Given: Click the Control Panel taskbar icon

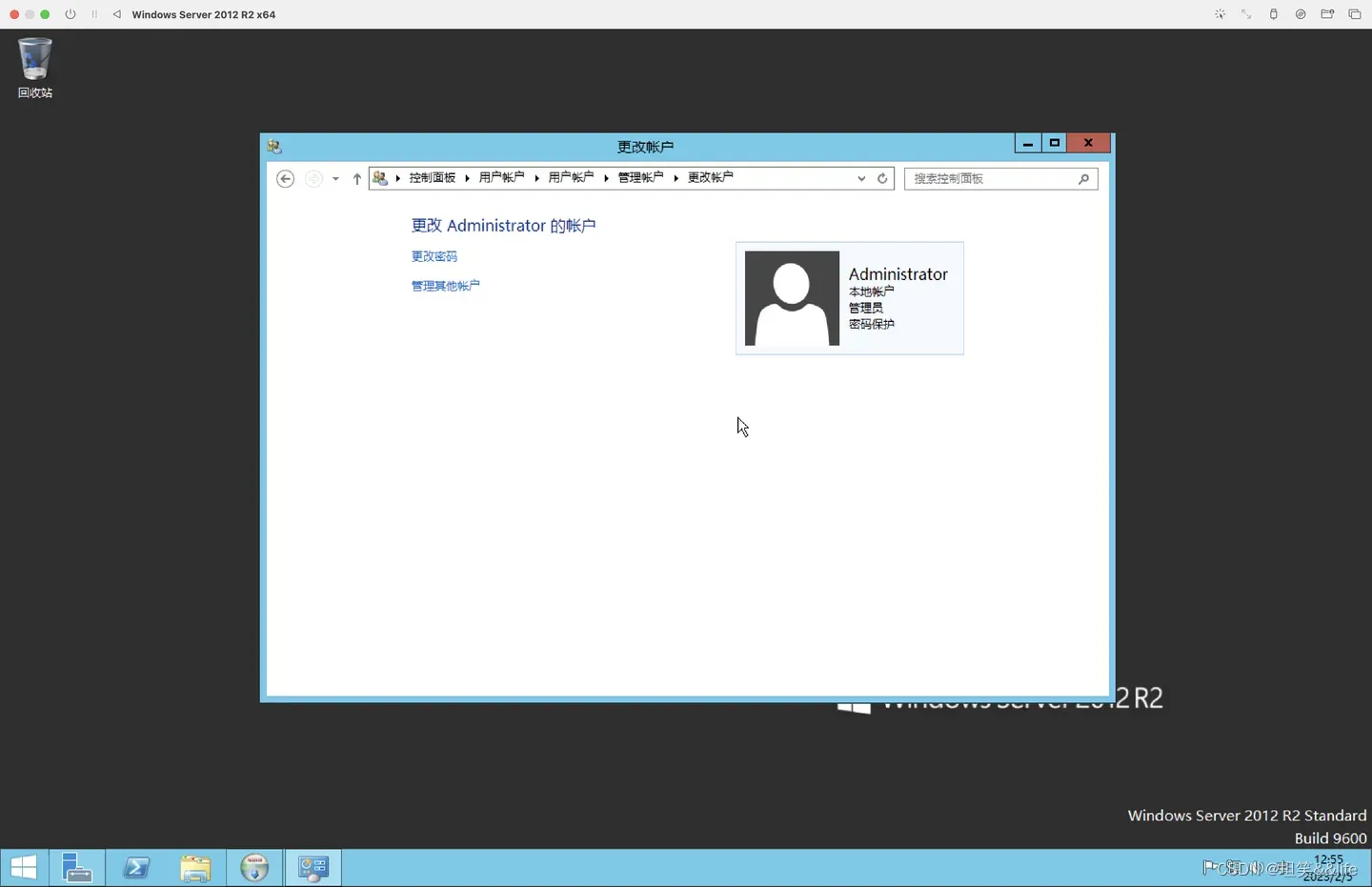Looking at the screenshot, I should coord(313,868).
